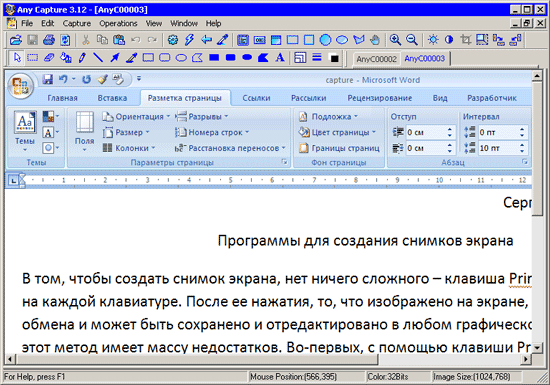
Task: Click the Copy icon in main toolbar
Action: click(102, 40)
